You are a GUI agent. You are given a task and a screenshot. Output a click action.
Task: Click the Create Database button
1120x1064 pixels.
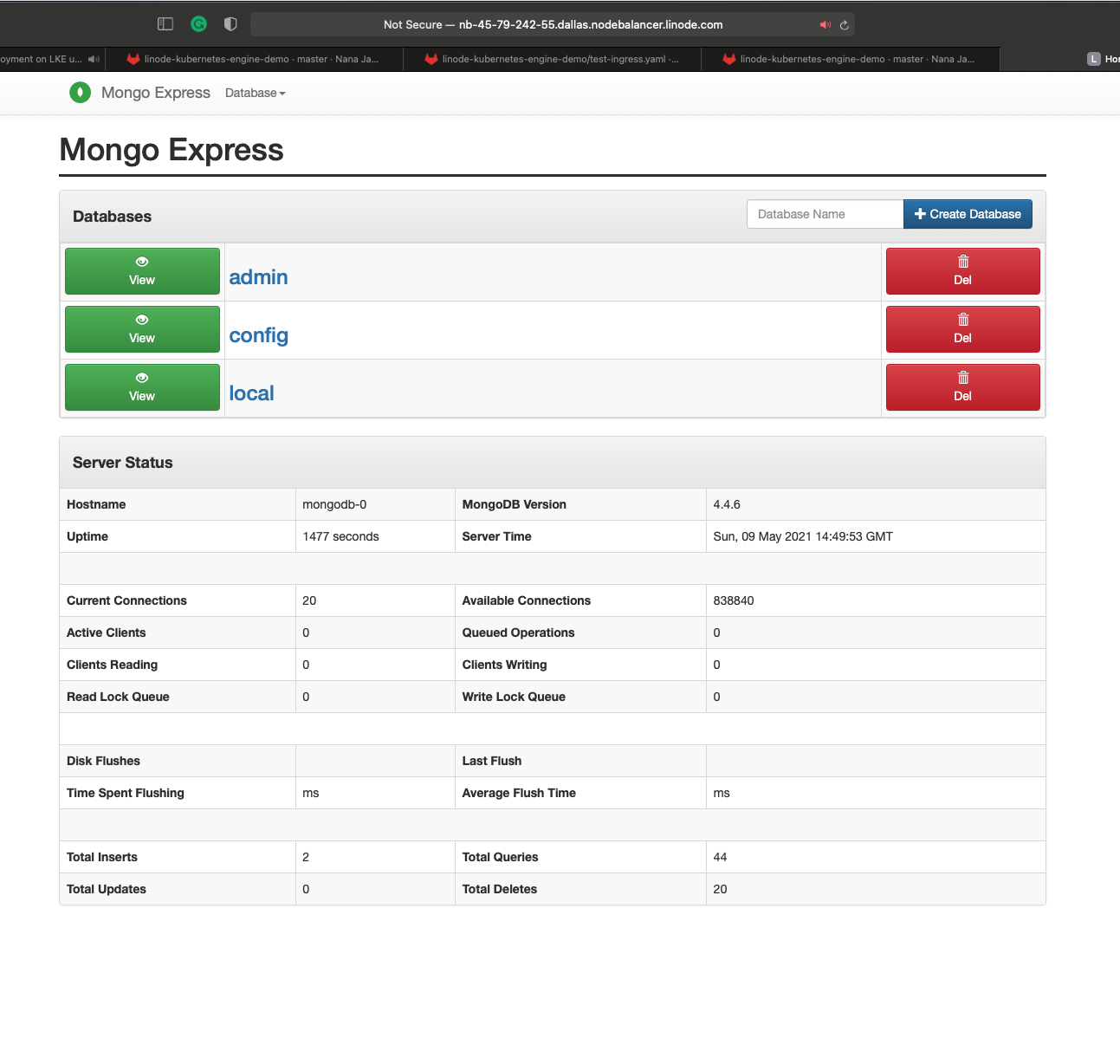pyautogui.click(x=968, y=214)
